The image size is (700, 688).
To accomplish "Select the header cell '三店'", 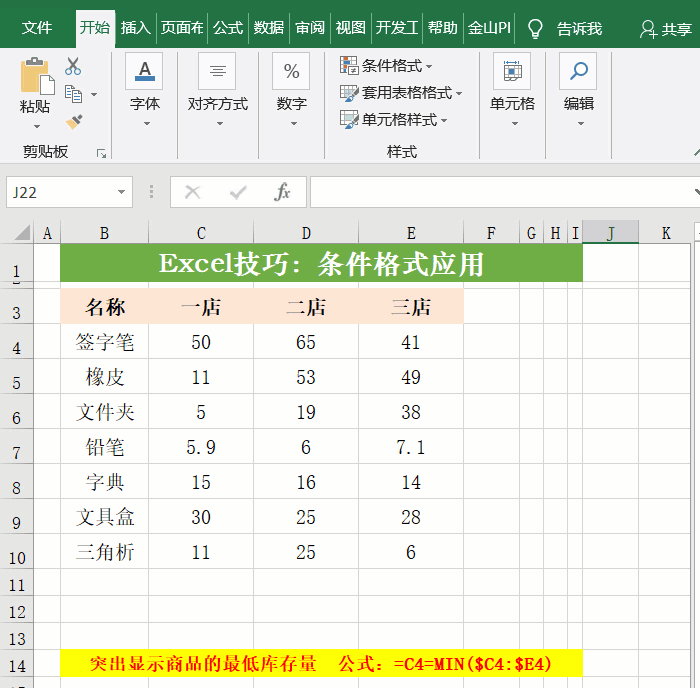I will [x=411, y=306].
